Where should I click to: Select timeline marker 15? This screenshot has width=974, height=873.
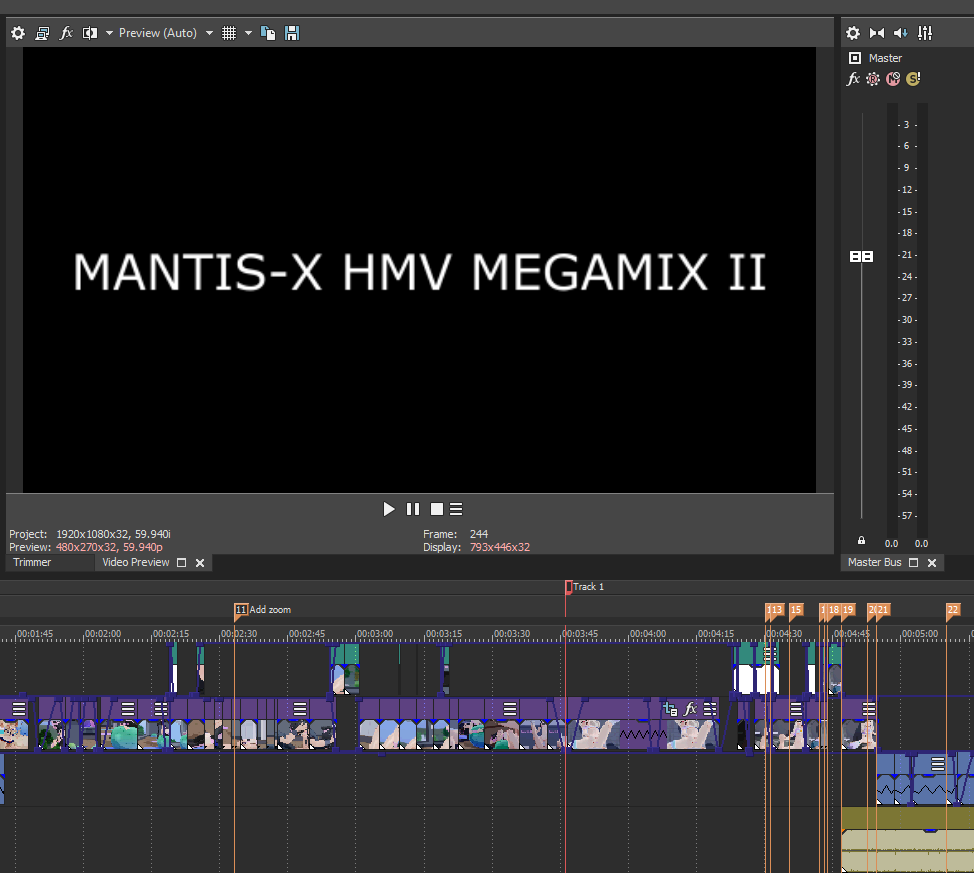coord(796,610)
